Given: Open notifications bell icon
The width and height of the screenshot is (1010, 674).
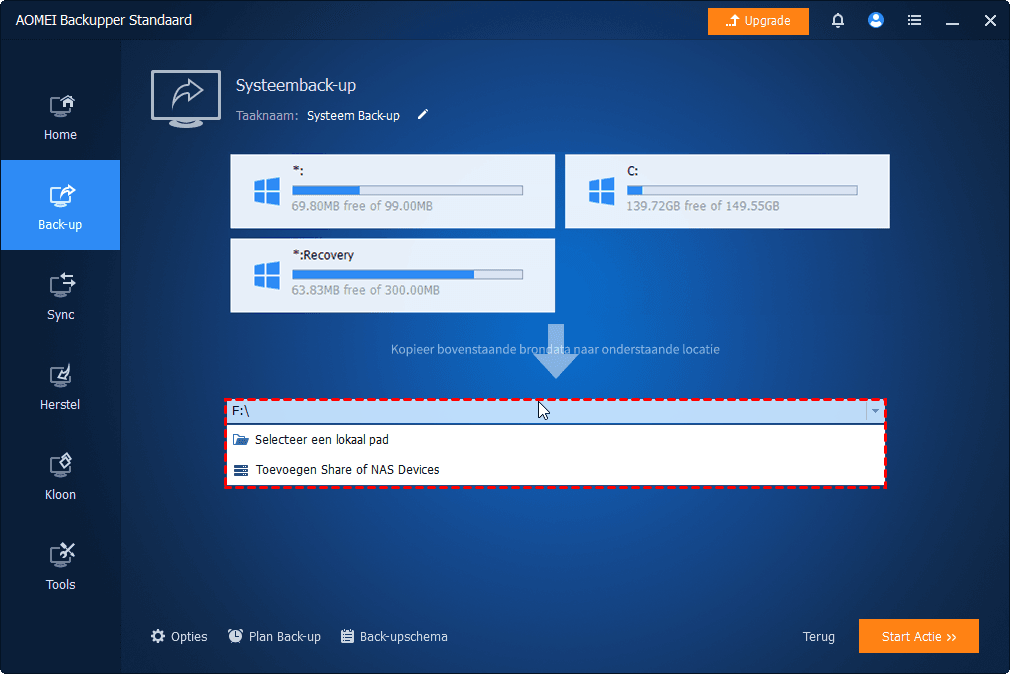Looking at the screenshot, I should (837, 21).
